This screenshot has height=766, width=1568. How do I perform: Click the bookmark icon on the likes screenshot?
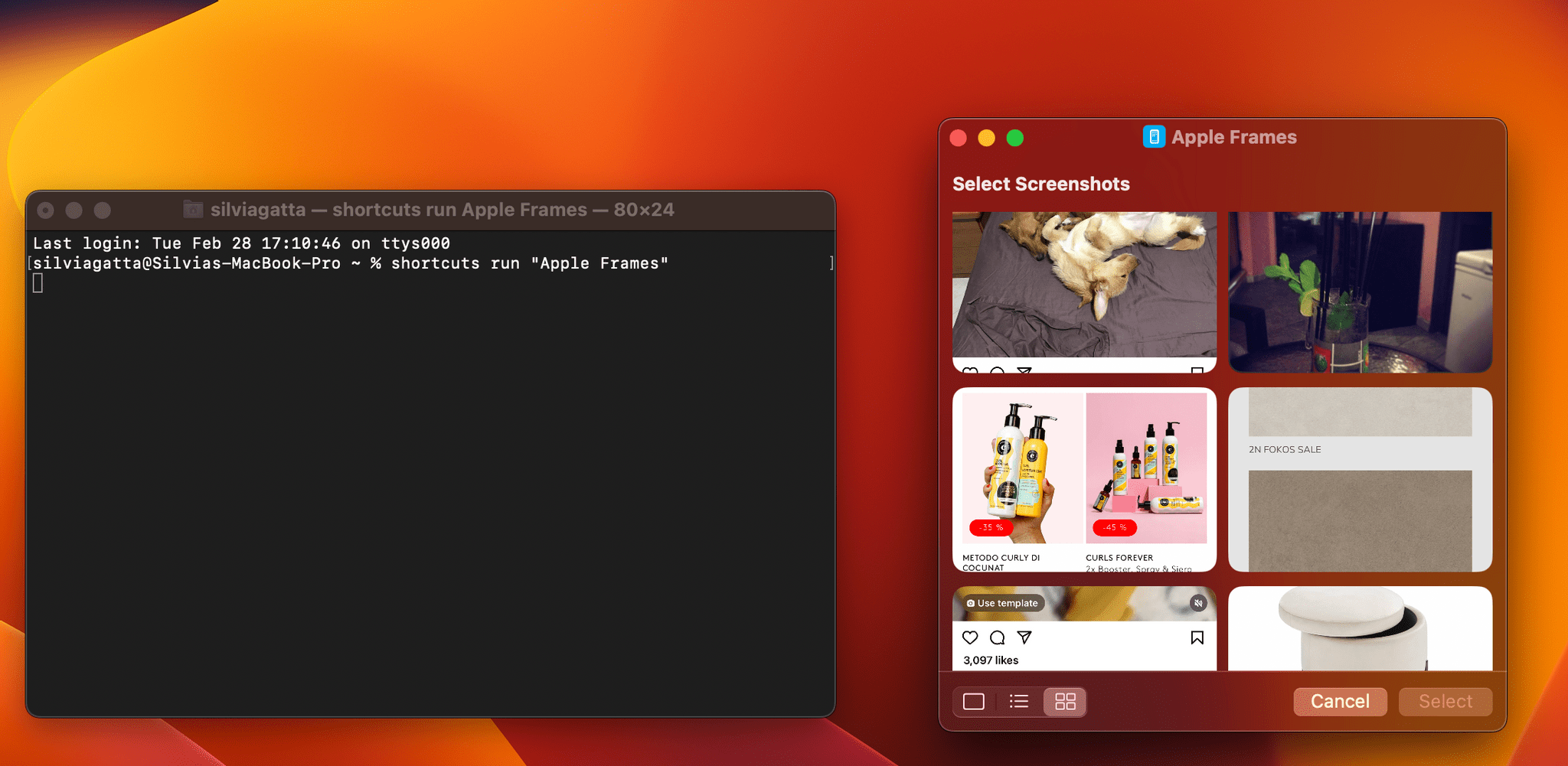(x=1197, y=637)
